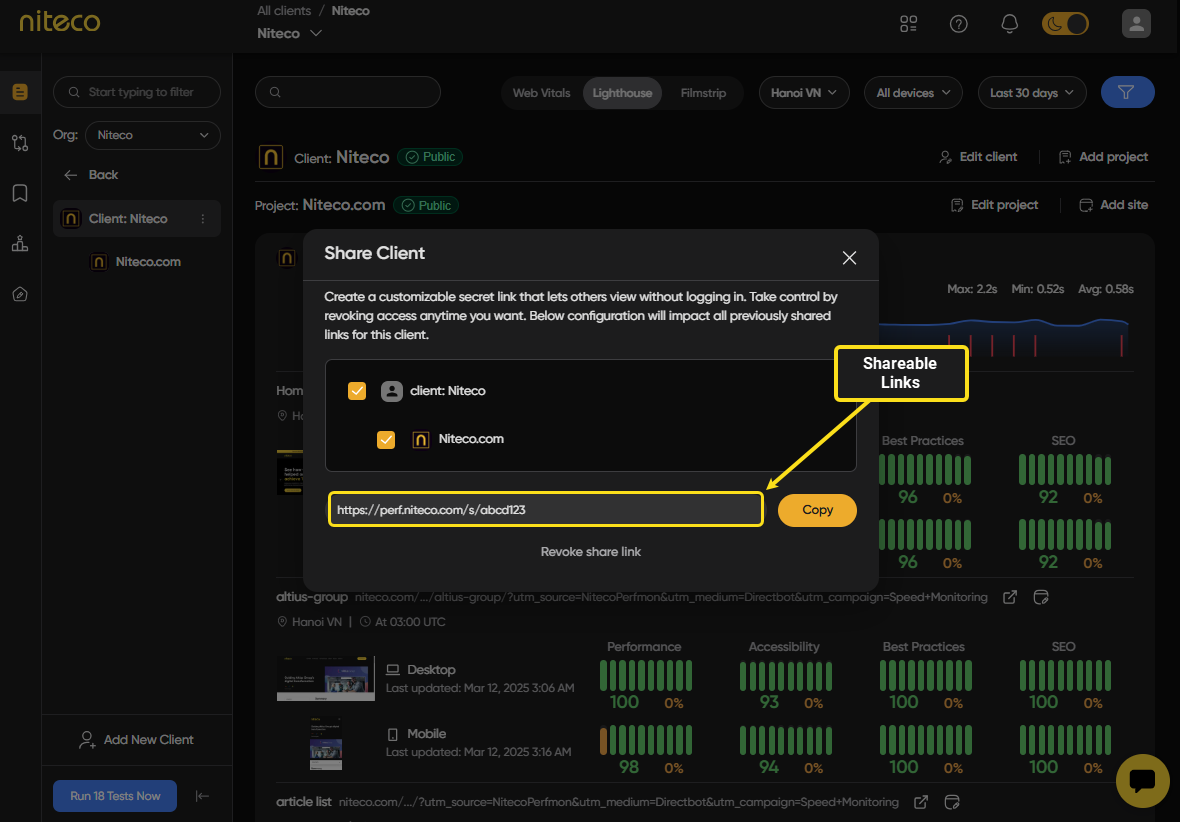Switch to the Filmstrip tab

pyautogui.click(x=703, y=93)
